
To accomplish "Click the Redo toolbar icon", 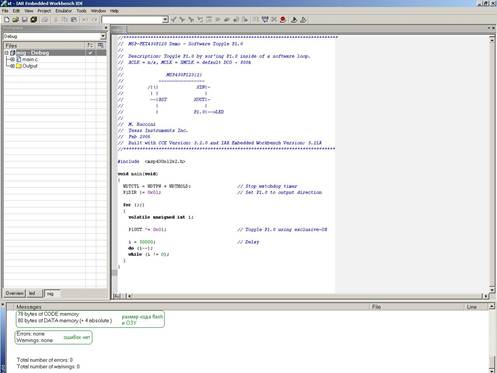I will [94, 20].
